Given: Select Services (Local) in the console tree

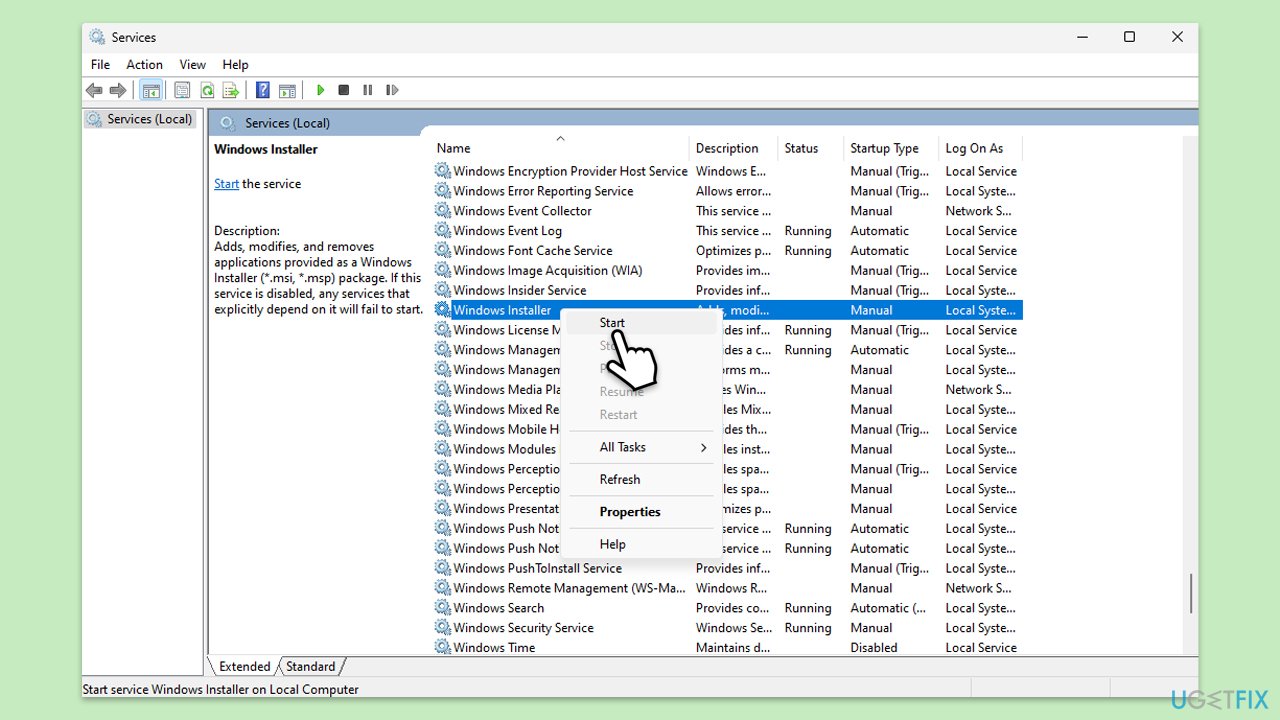Looking at the screenshot, I should [x=141, y=119].
